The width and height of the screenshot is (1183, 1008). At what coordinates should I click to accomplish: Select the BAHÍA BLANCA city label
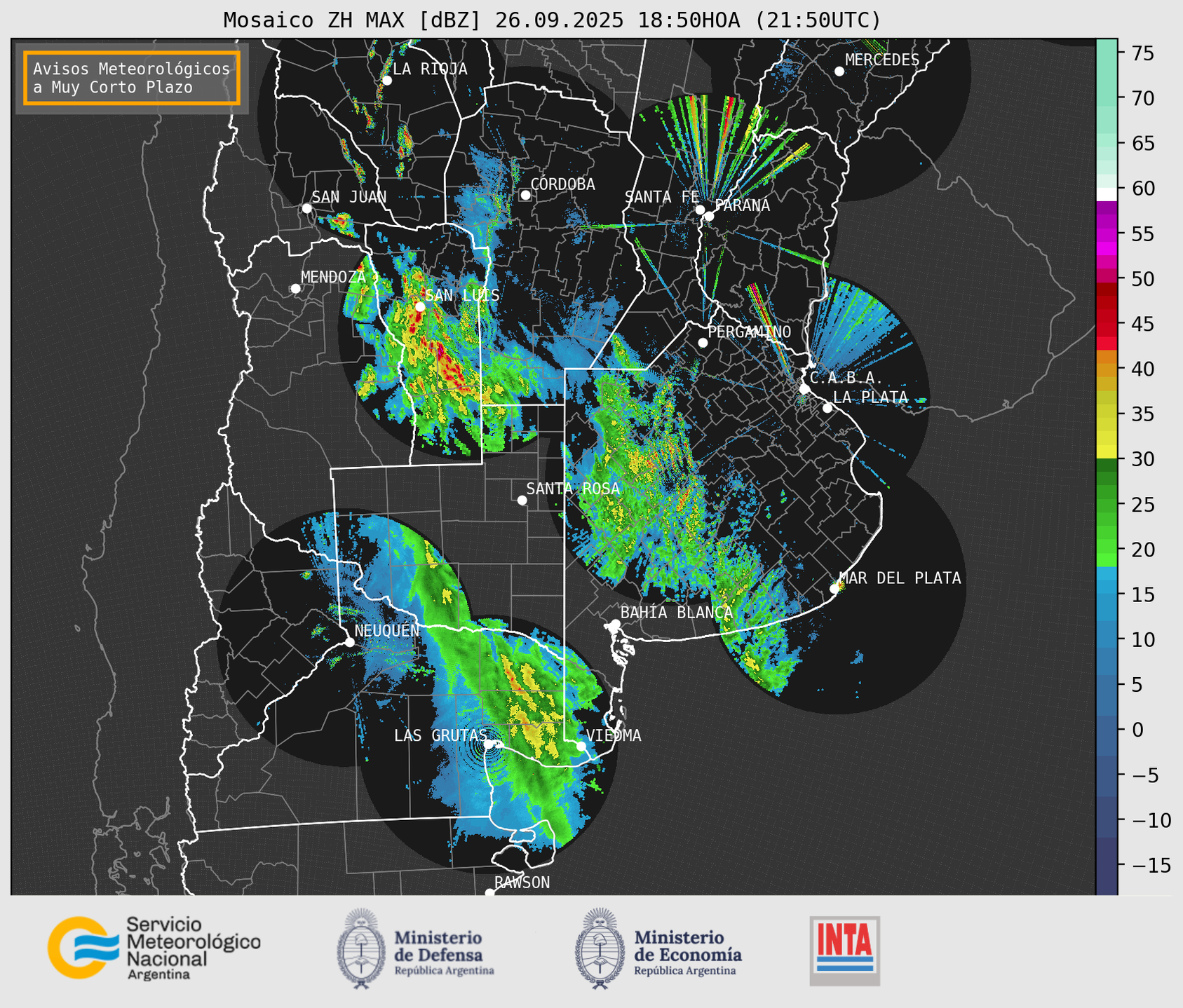coord(677,613)
